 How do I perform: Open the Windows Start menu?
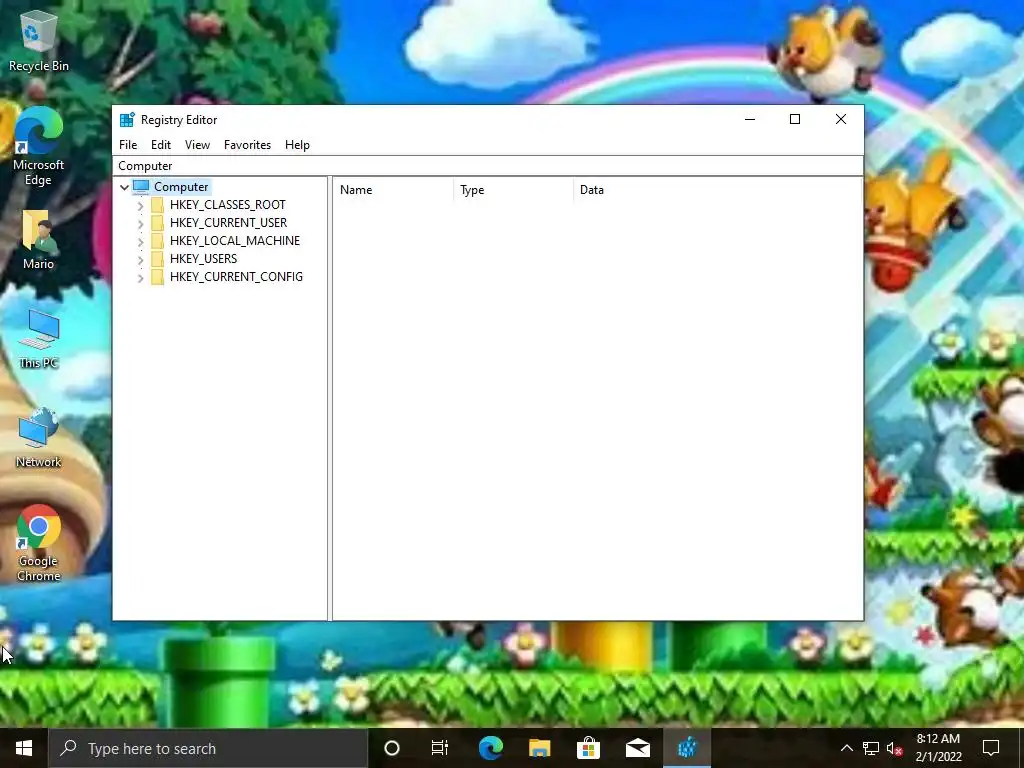(x=24, y=748)
